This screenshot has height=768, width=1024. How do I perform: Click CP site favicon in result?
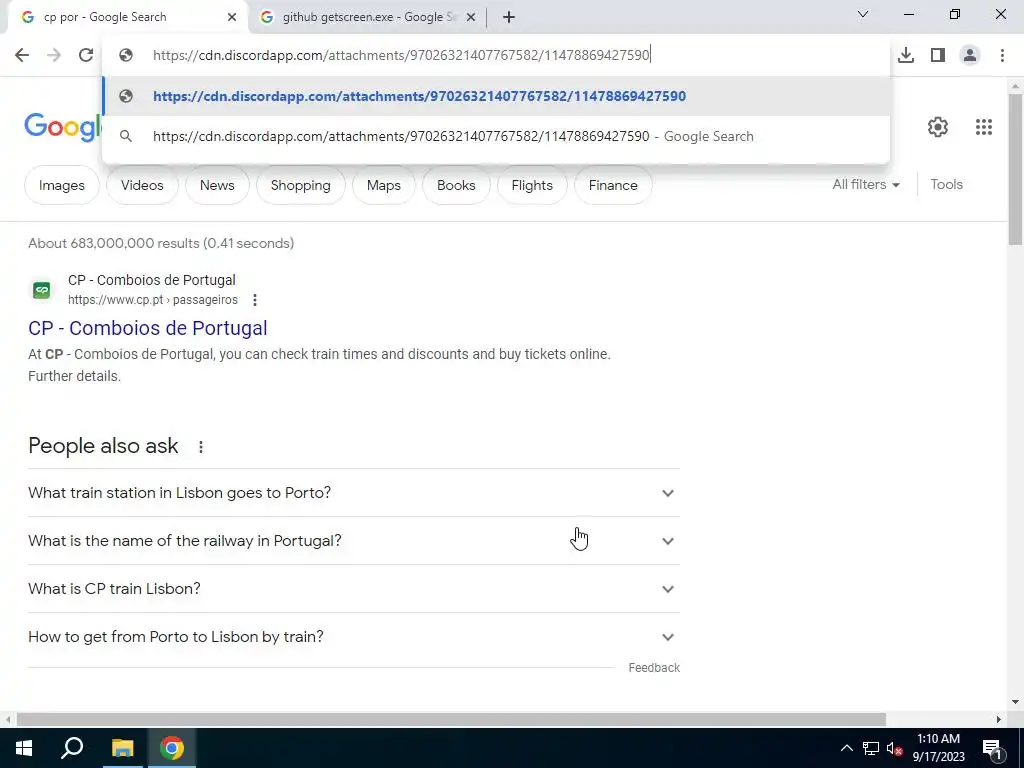(41, 289)
